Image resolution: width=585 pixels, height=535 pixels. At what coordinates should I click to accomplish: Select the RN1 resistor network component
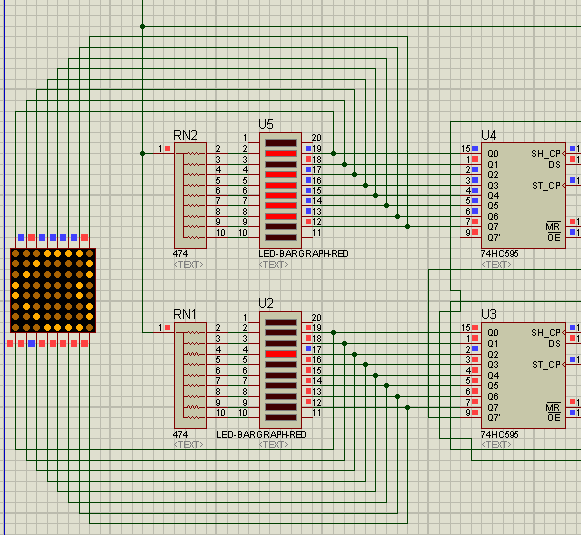coord(190,375)
